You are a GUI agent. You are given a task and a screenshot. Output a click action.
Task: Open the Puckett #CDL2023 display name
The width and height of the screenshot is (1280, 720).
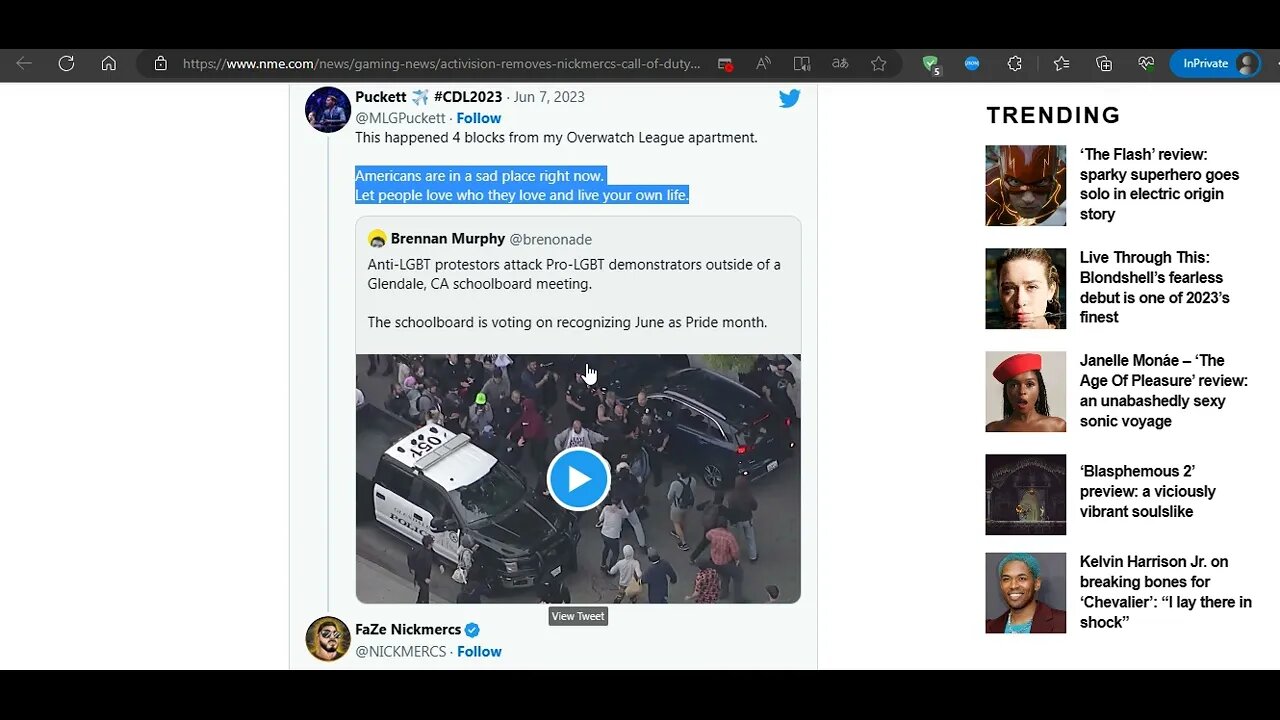(429, 97)
